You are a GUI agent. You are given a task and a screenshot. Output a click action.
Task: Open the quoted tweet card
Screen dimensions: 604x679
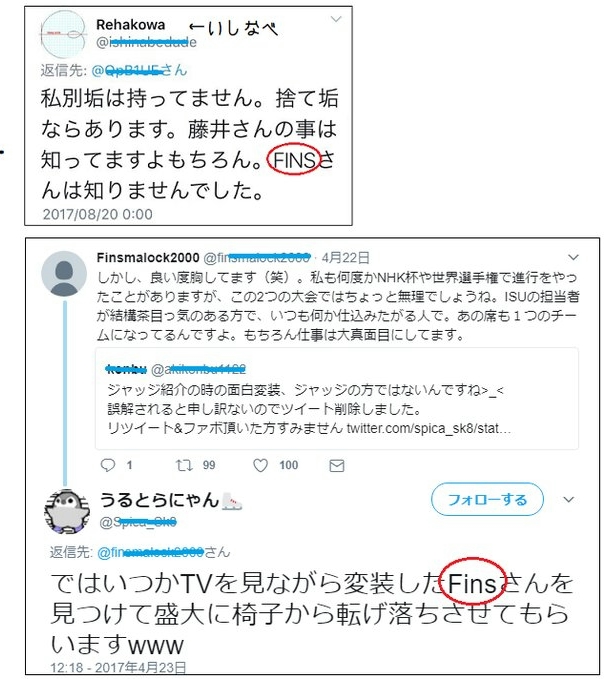[x=337, y=398]
